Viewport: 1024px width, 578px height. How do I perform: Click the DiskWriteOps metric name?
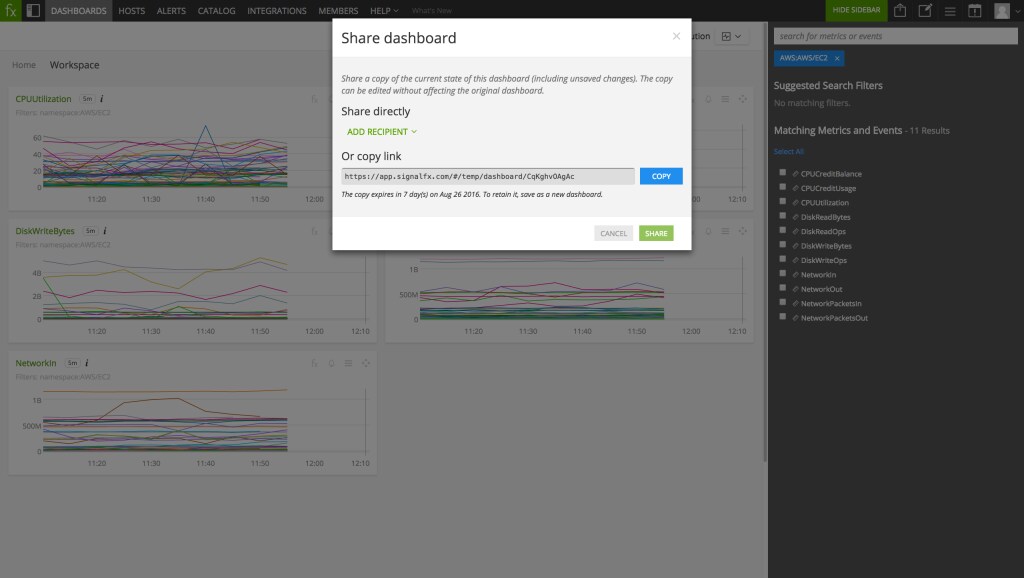coord(824,261)
